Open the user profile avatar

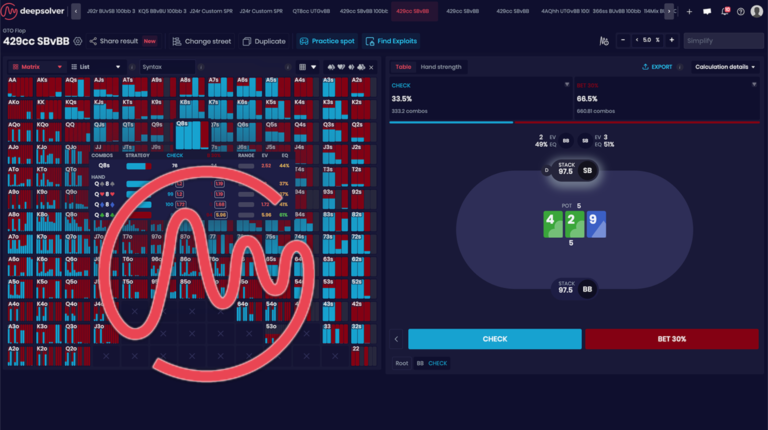(757, 11)
